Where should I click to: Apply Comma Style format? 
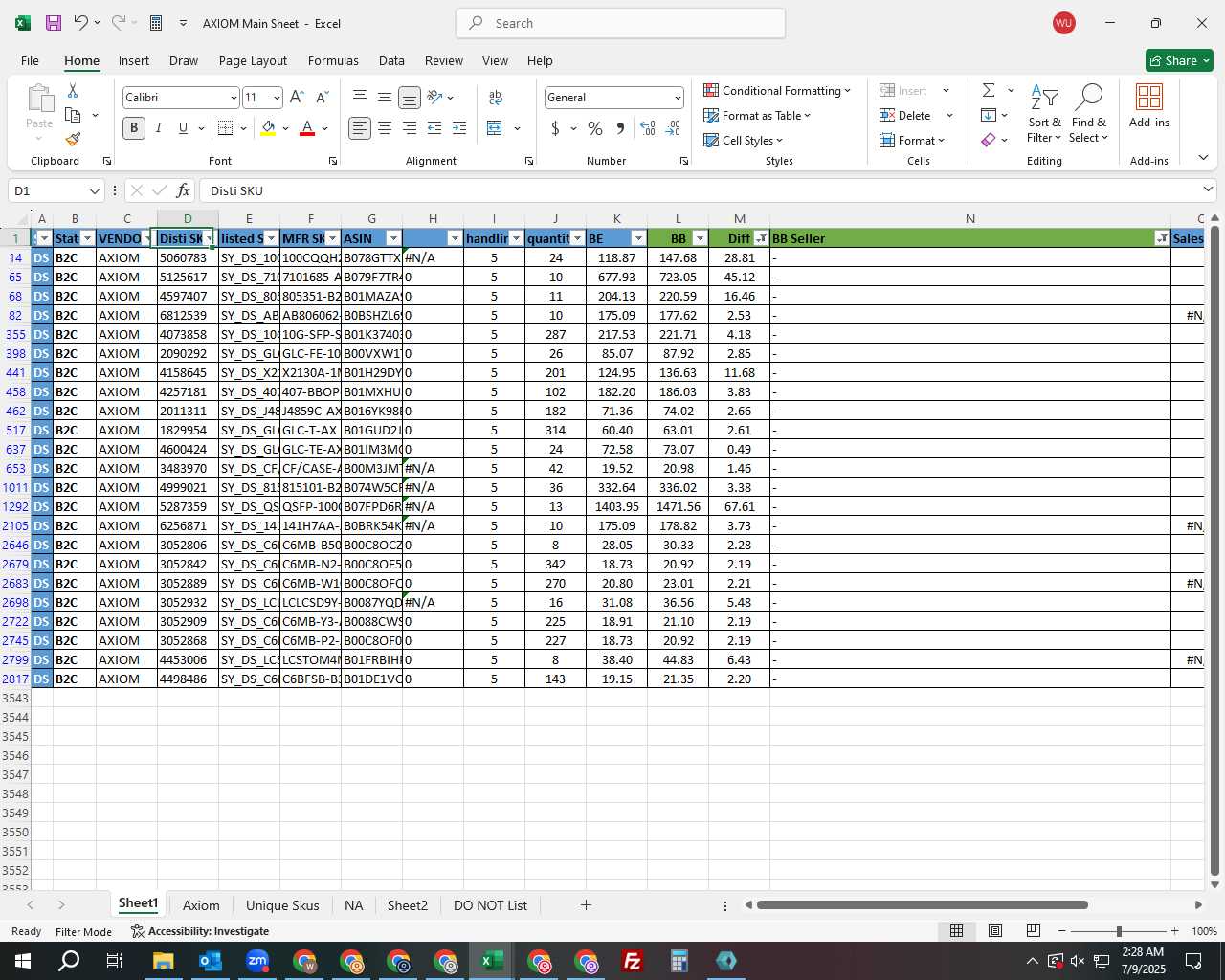tap(620, 128)
